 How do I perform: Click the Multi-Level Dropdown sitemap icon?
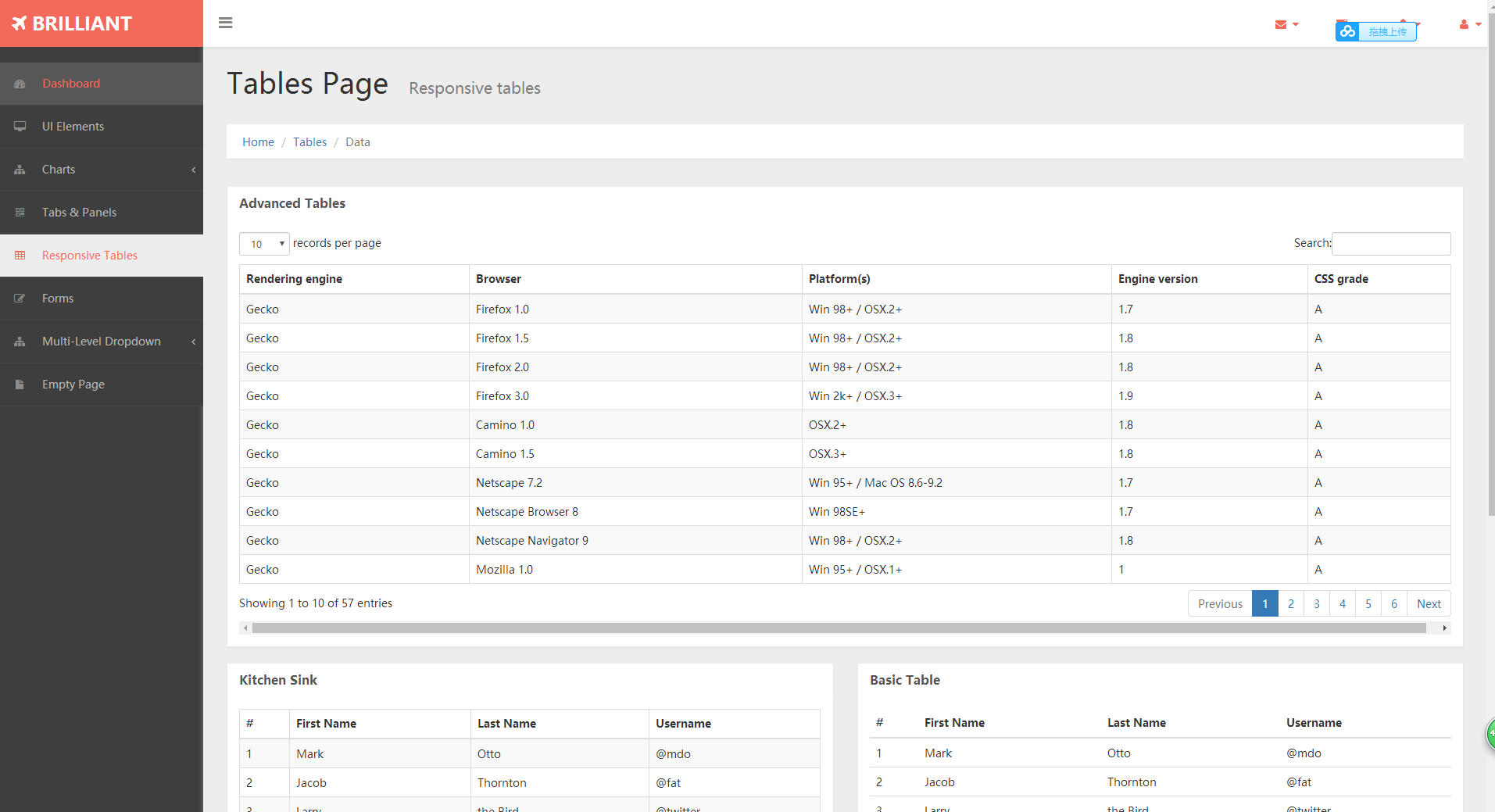tap(20, 342)
